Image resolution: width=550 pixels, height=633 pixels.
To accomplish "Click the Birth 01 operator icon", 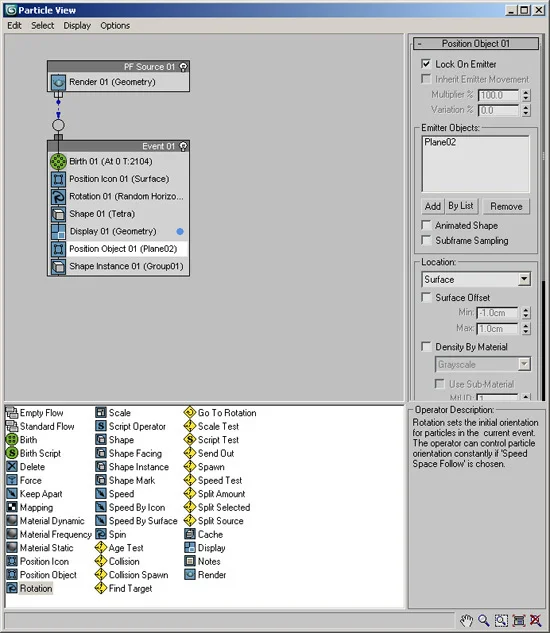I will coord(58,161).
